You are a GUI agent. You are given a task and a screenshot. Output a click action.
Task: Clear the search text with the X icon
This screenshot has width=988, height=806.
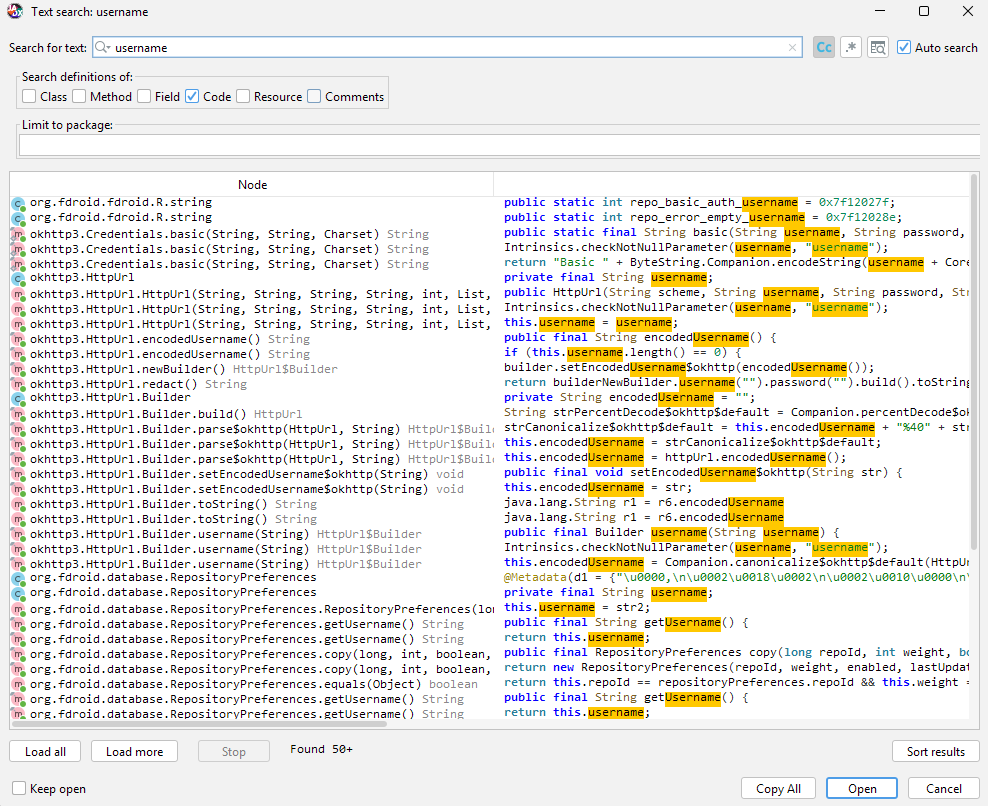pos(793,47)
